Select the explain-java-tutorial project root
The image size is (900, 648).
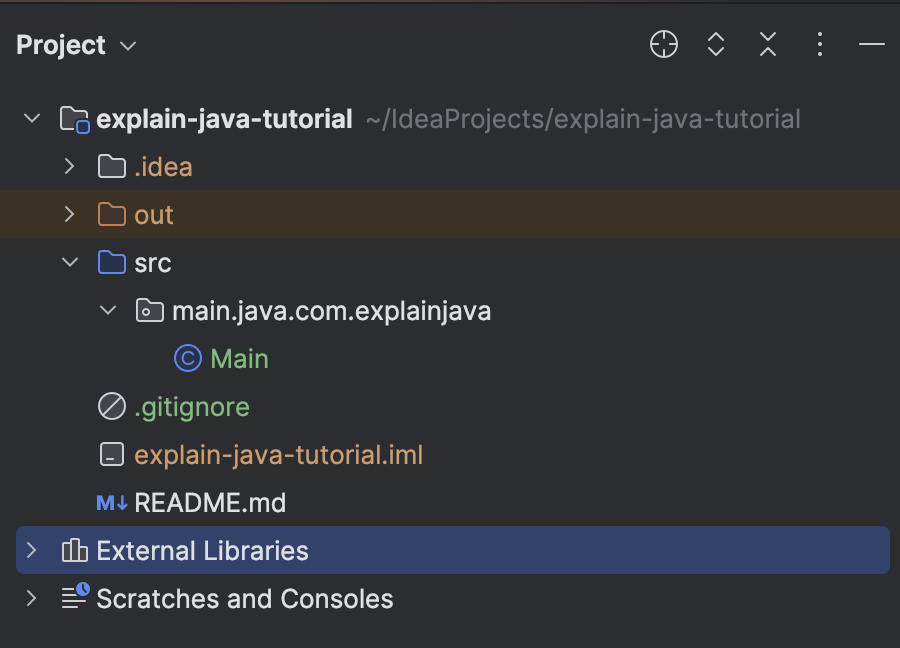224,120
